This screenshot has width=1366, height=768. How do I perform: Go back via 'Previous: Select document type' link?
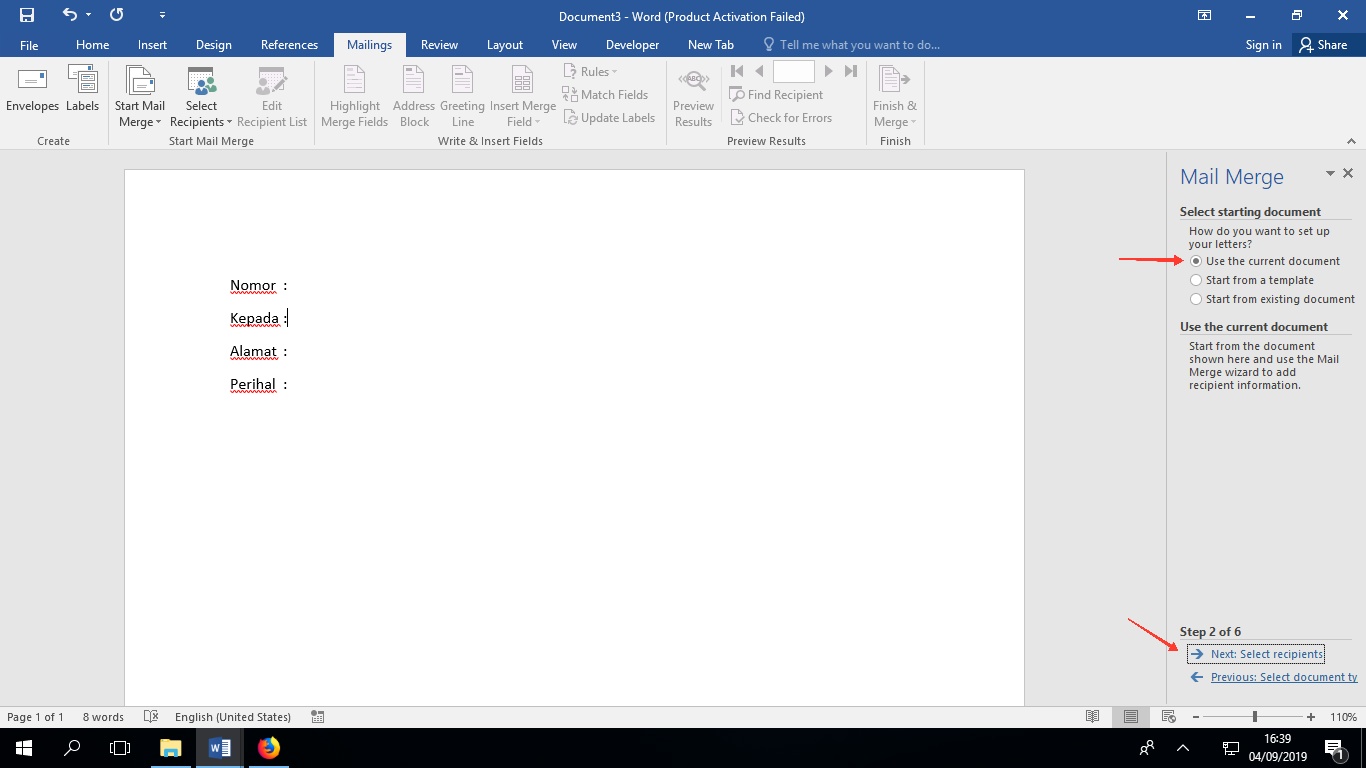click(1283, 677)
